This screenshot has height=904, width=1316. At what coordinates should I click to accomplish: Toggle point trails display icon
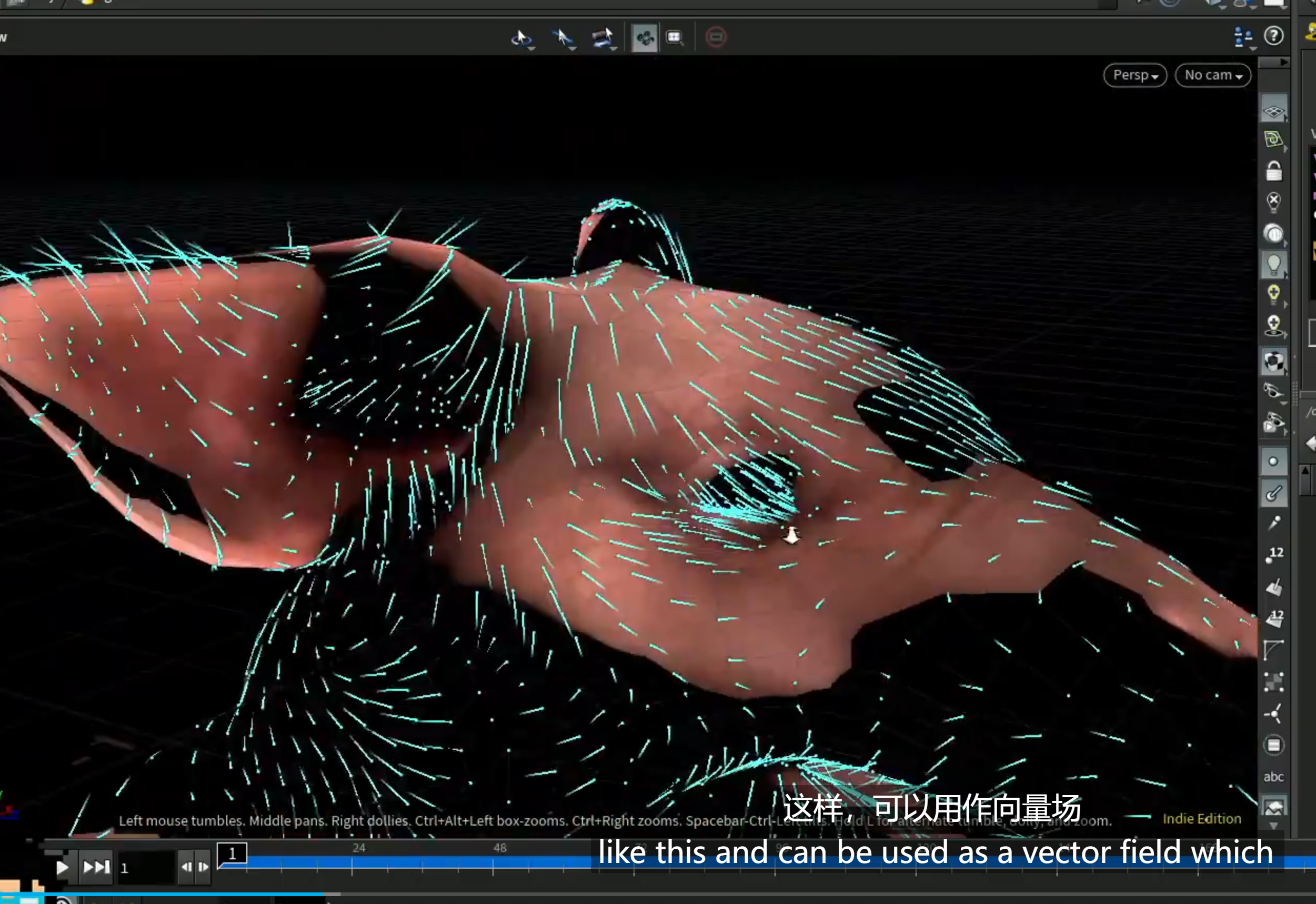[x=1273, y=524]
